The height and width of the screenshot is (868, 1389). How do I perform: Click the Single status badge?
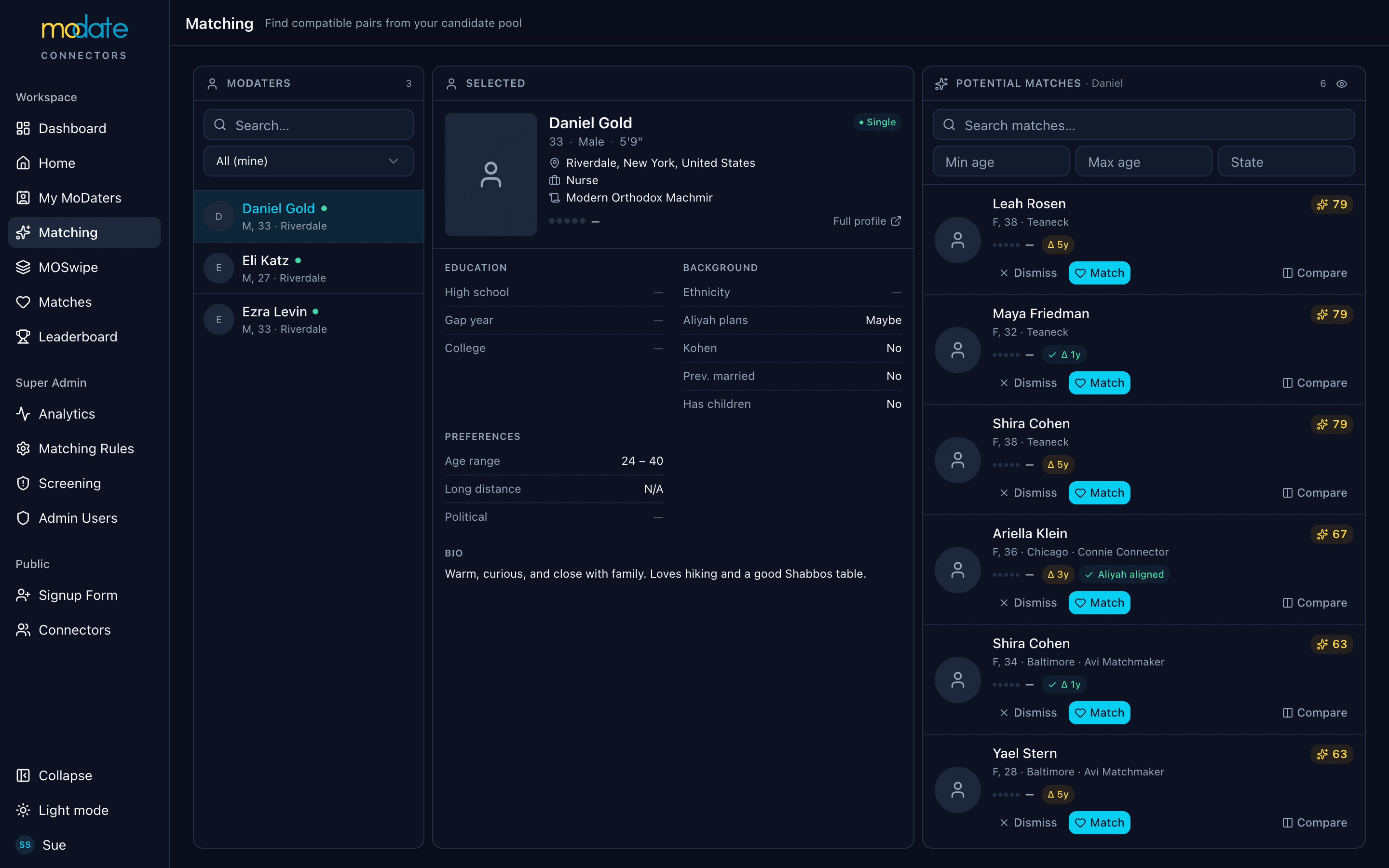point(878,122)
